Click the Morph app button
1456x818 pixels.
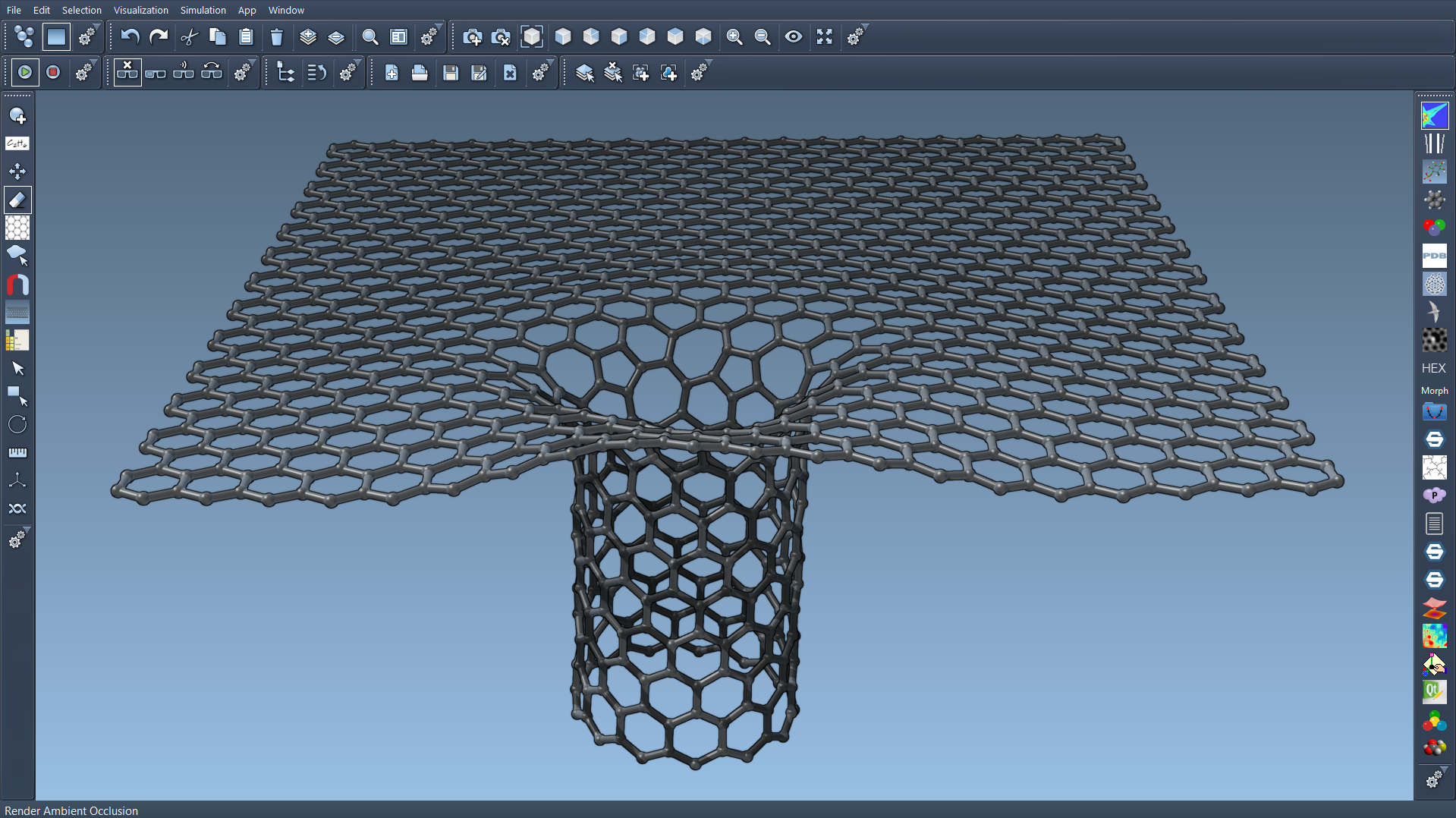tap(1434, 391)
